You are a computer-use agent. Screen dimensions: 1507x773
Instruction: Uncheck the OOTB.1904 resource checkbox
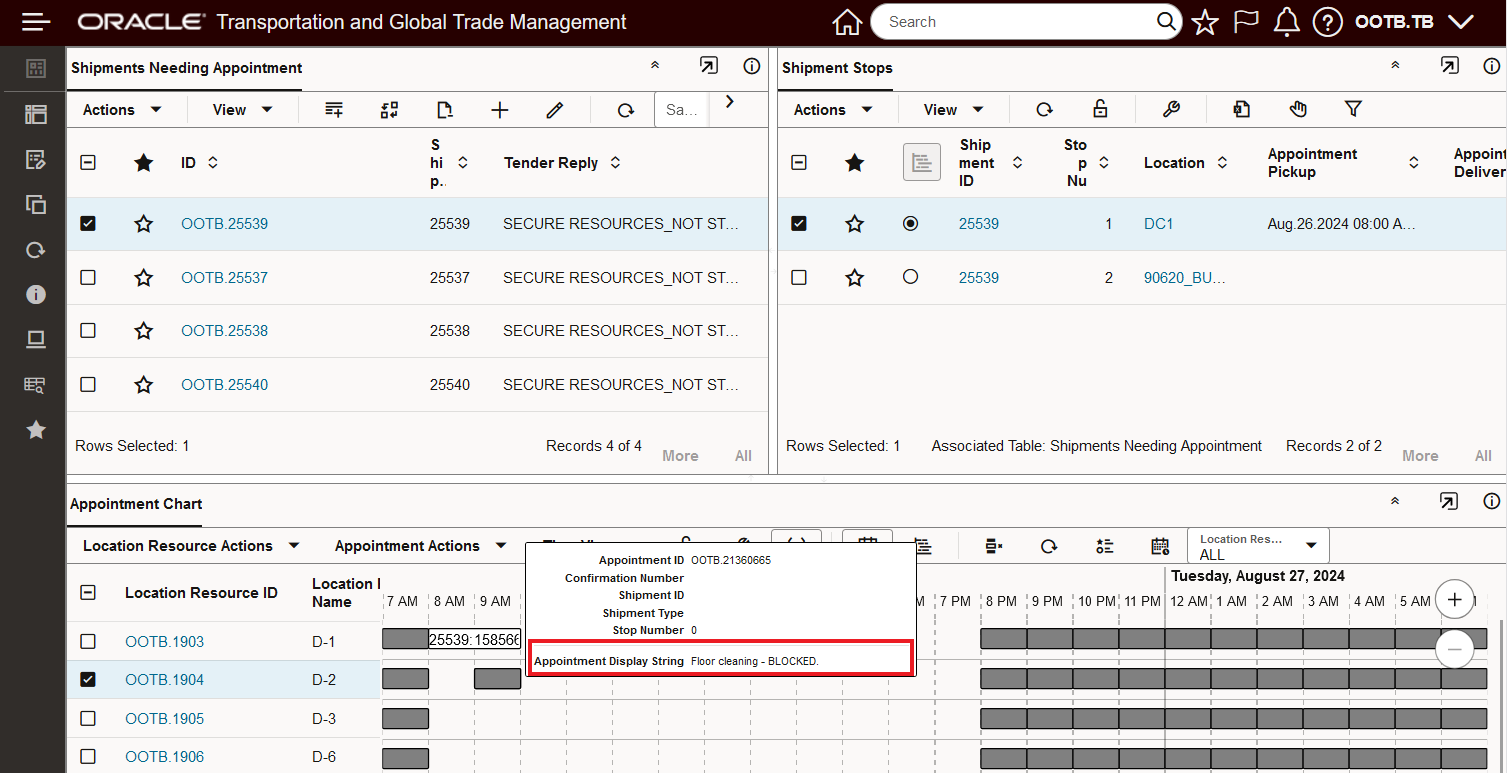(x=88, y=680)
